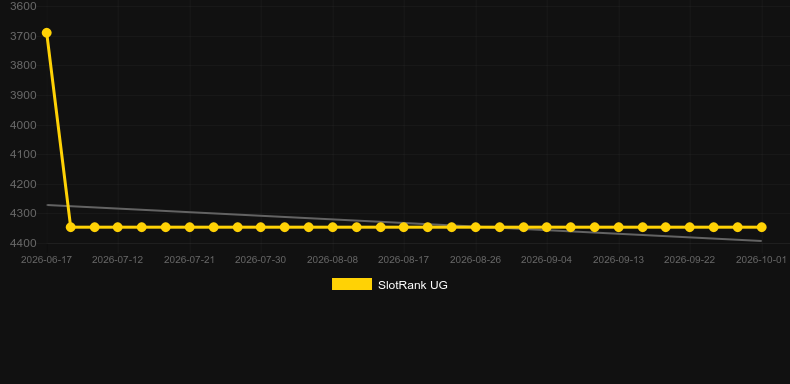Click the 4200 y-axis value
This screenshot has width=790, height=384.
pos(23,184)
